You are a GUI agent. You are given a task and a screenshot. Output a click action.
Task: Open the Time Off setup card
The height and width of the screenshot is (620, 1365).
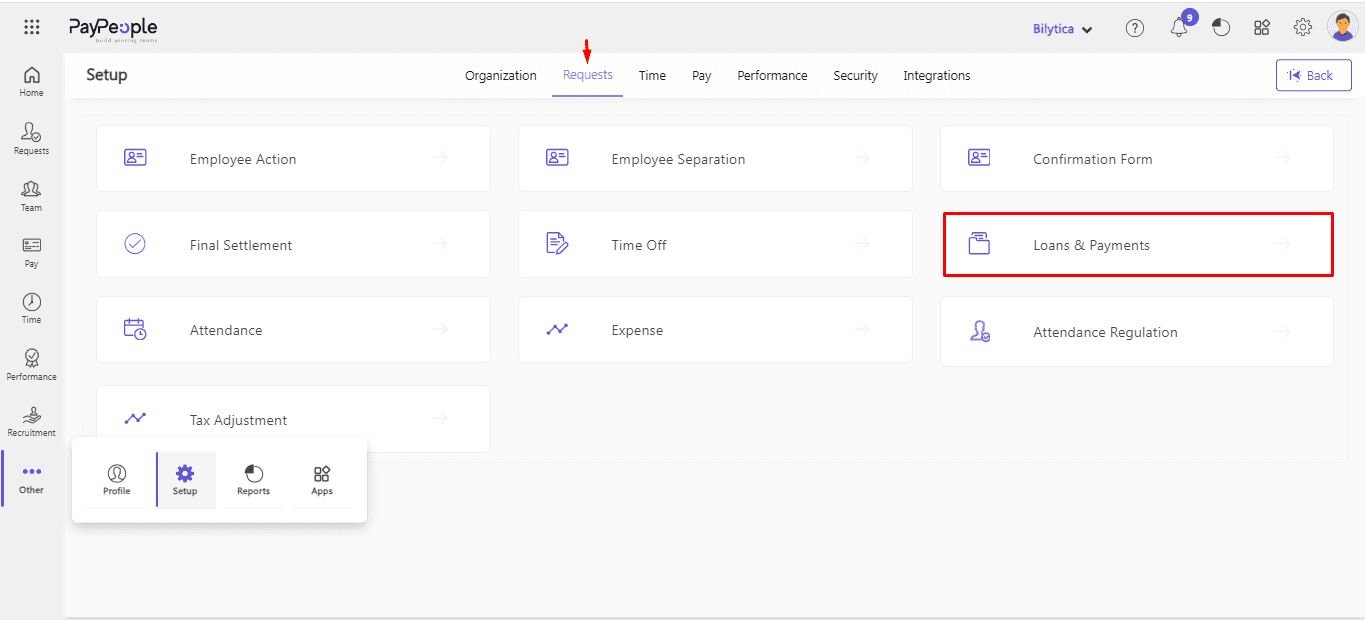[x=714, y=245]
